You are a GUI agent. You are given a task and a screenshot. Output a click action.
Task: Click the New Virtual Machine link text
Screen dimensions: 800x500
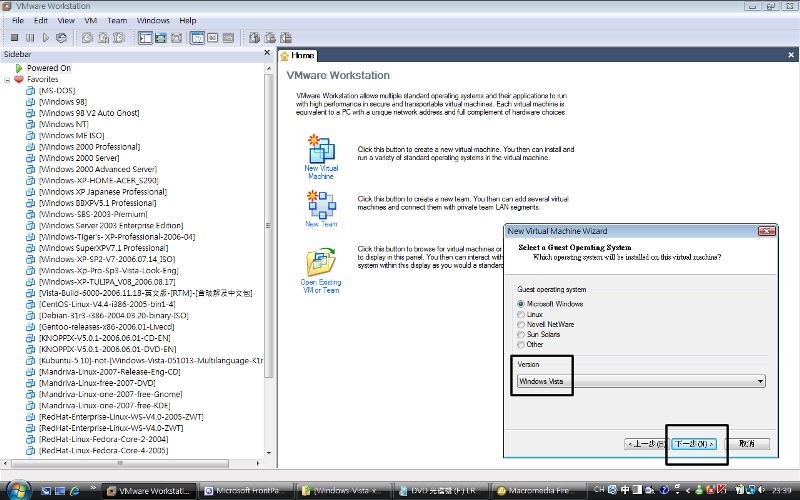coord(321,172)
